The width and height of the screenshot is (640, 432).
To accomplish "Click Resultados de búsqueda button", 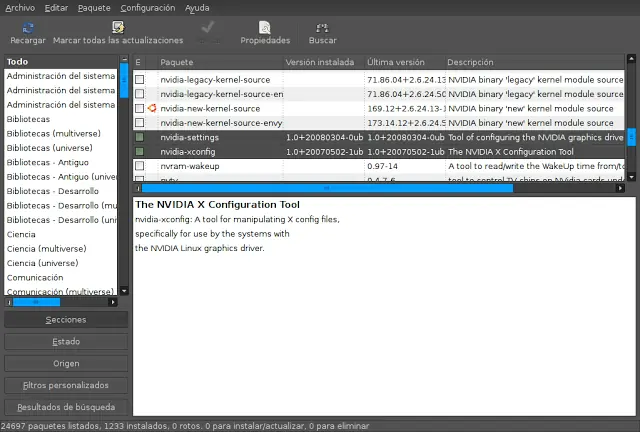I will coord(66,407).
